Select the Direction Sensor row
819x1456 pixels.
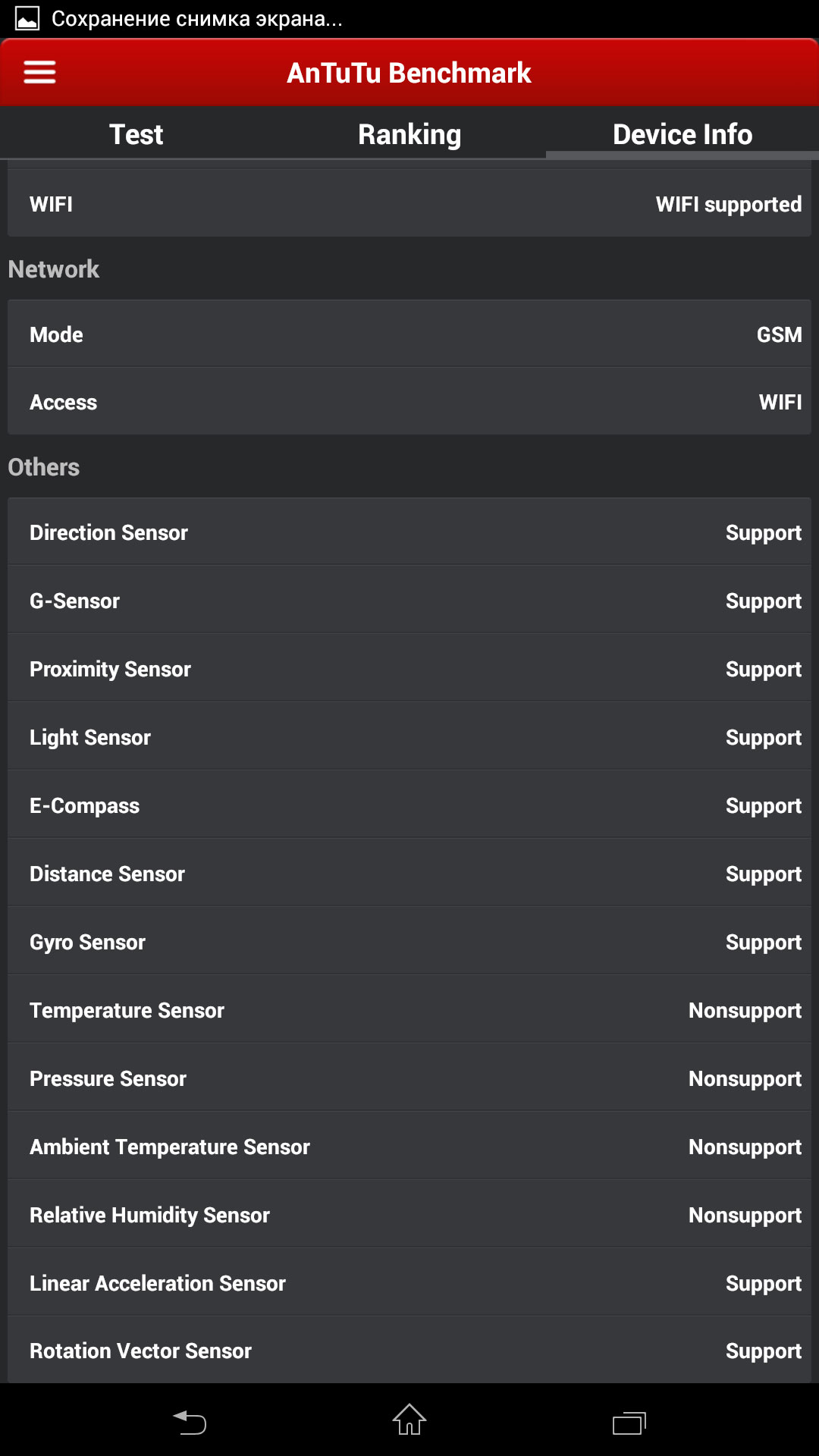409,532
